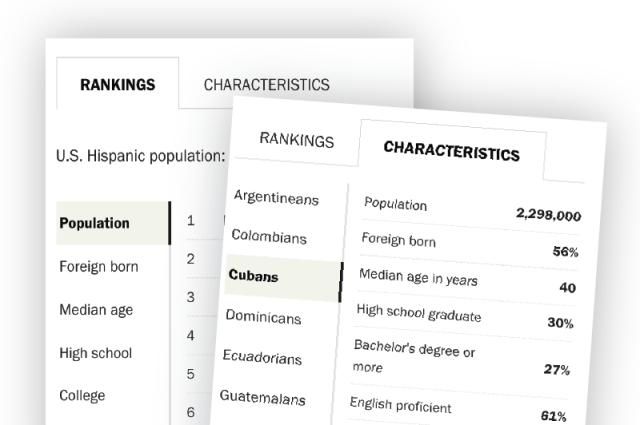Choose Foreign born in the left sidebar

pyautogui.click(x=99, y=267)
